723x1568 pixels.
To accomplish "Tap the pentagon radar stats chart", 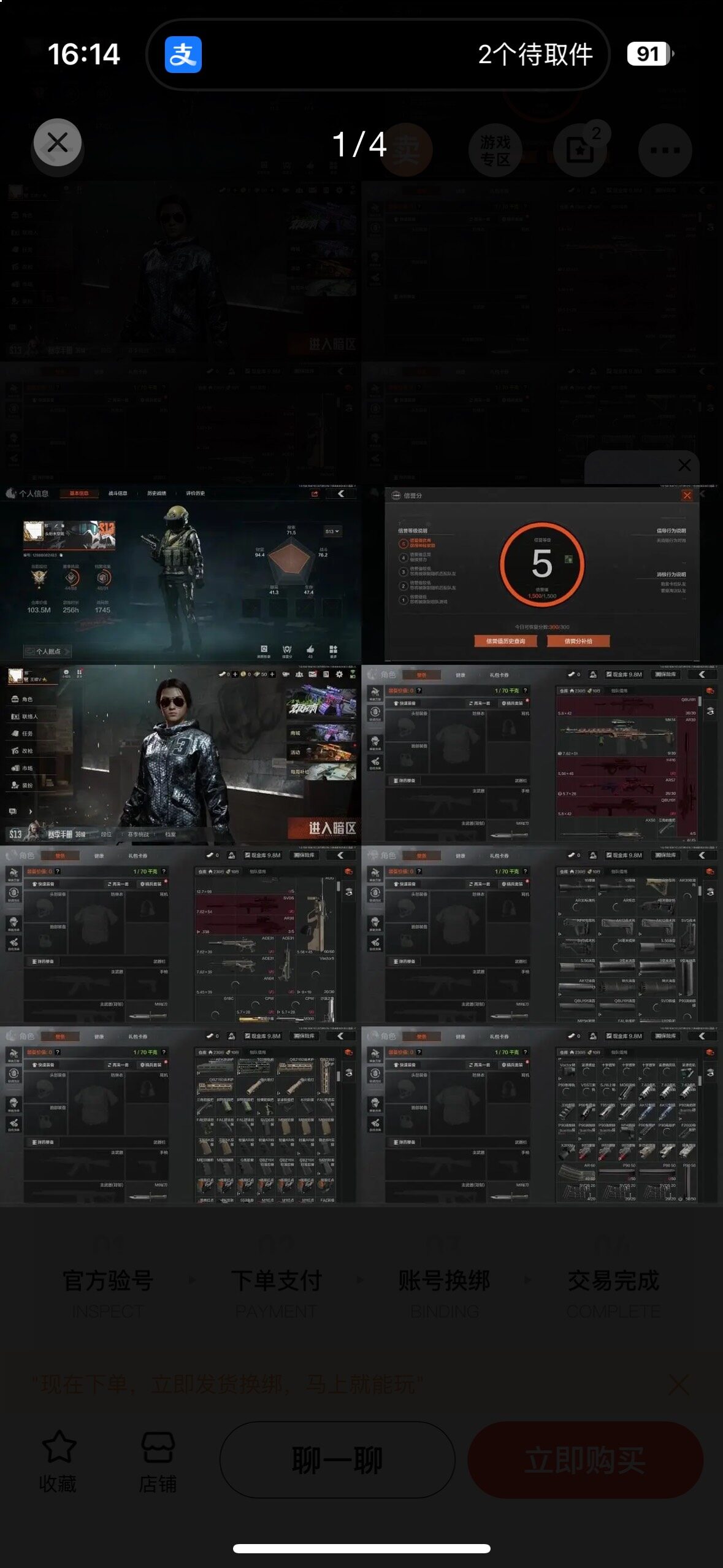I will (x=291, y=561).
